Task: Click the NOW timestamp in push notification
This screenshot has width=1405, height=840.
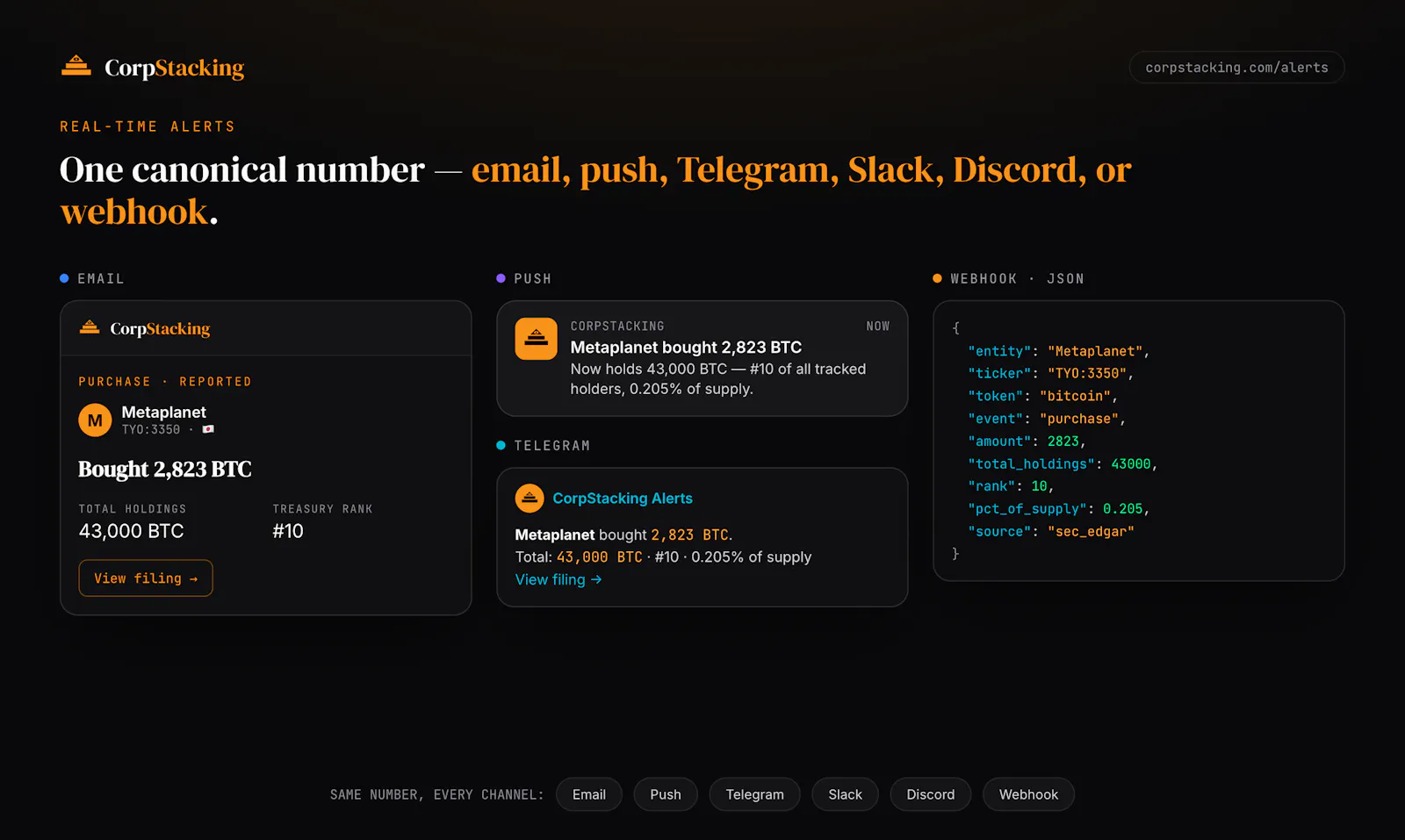Action: click(878, 326)
